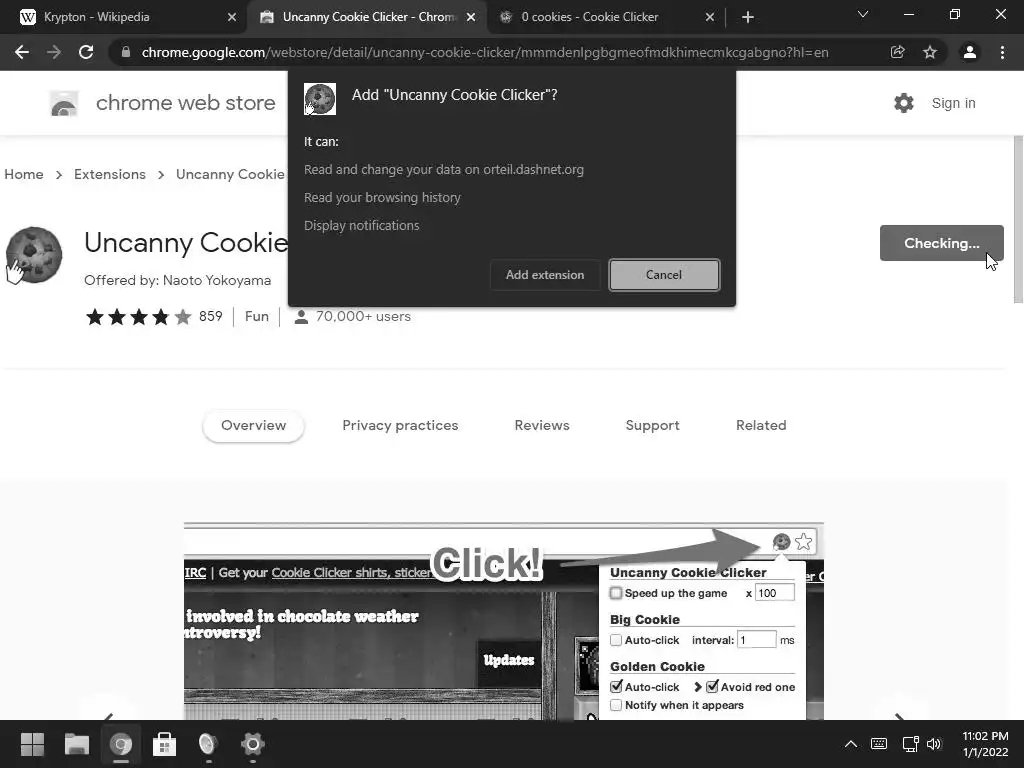
Task: Reload the current page
Action: pos(86,52)
